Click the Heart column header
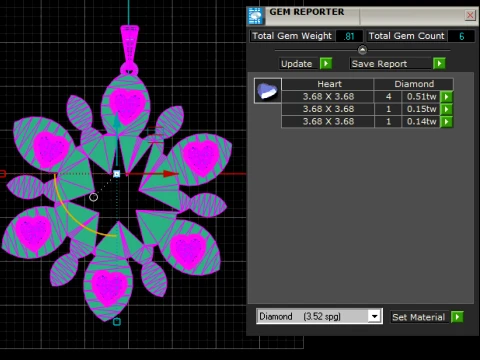The image size is (480, 360). pos(328,84)
